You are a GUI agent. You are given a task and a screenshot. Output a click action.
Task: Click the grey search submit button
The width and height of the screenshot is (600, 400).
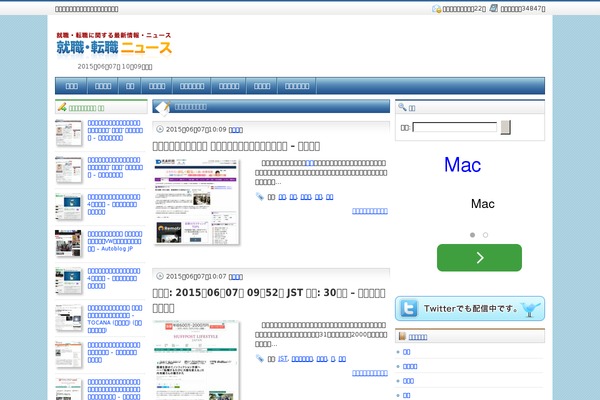click(505, 127)
